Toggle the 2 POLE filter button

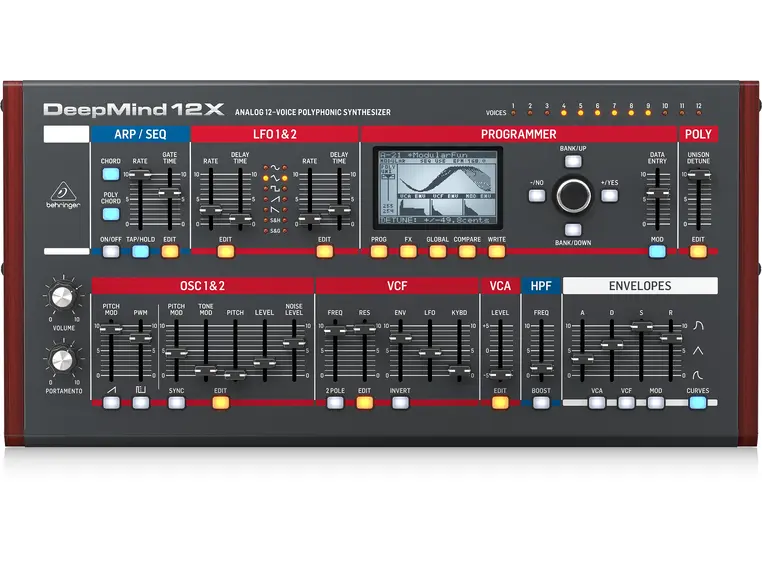(335, 403)
